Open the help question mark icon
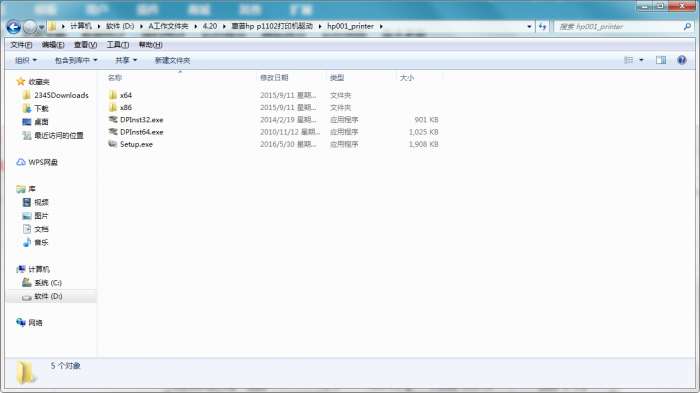Viewport: 700px width, 393px height. (682, 60)
